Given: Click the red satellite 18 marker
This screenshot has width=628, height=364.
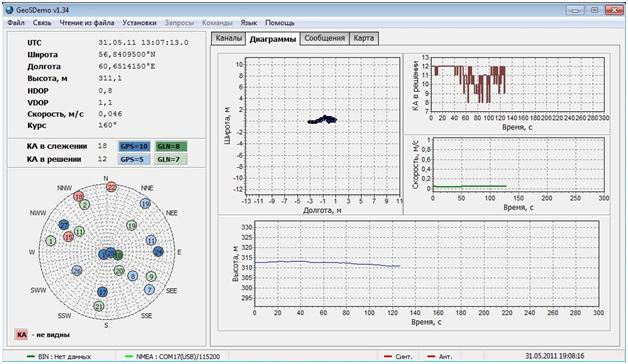Looking at the screenshot, I should pyautogui.click(x=78, y=197).
